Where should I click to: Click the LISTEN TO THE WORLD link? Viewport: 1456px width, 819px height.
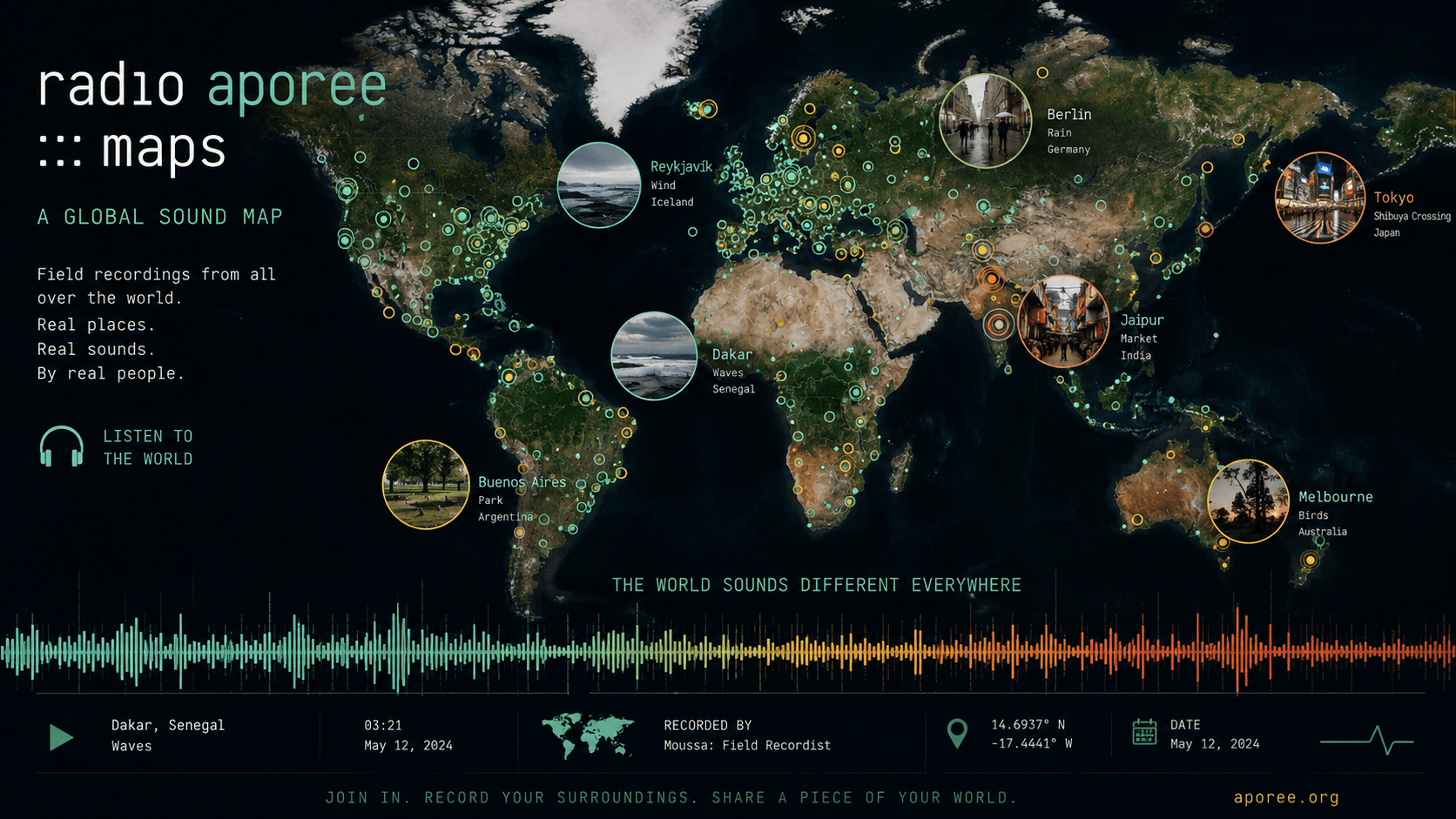[148, 447]
